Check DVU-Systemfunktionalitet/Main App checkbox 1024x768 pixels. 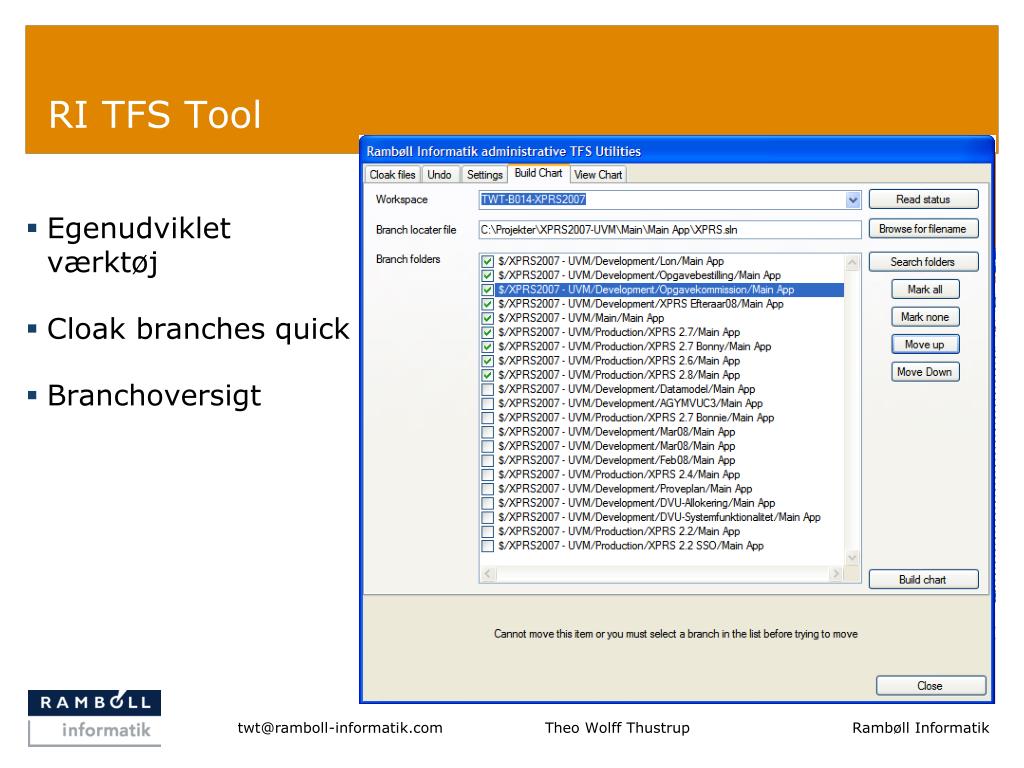click(487, 518)
